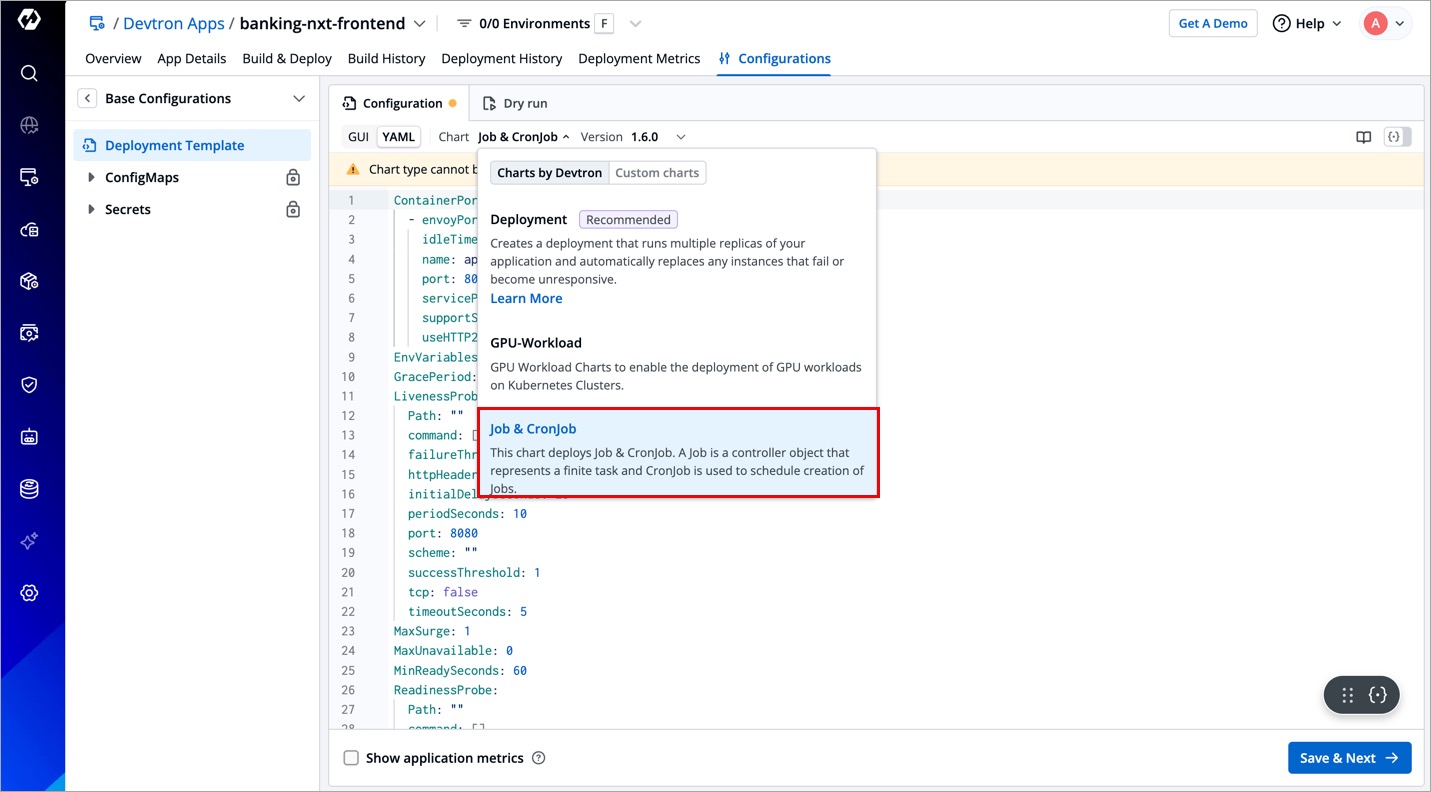The image size is (1431, 792).
Task: Click the lock icon beside Secrets
Action: coord(293,209)
